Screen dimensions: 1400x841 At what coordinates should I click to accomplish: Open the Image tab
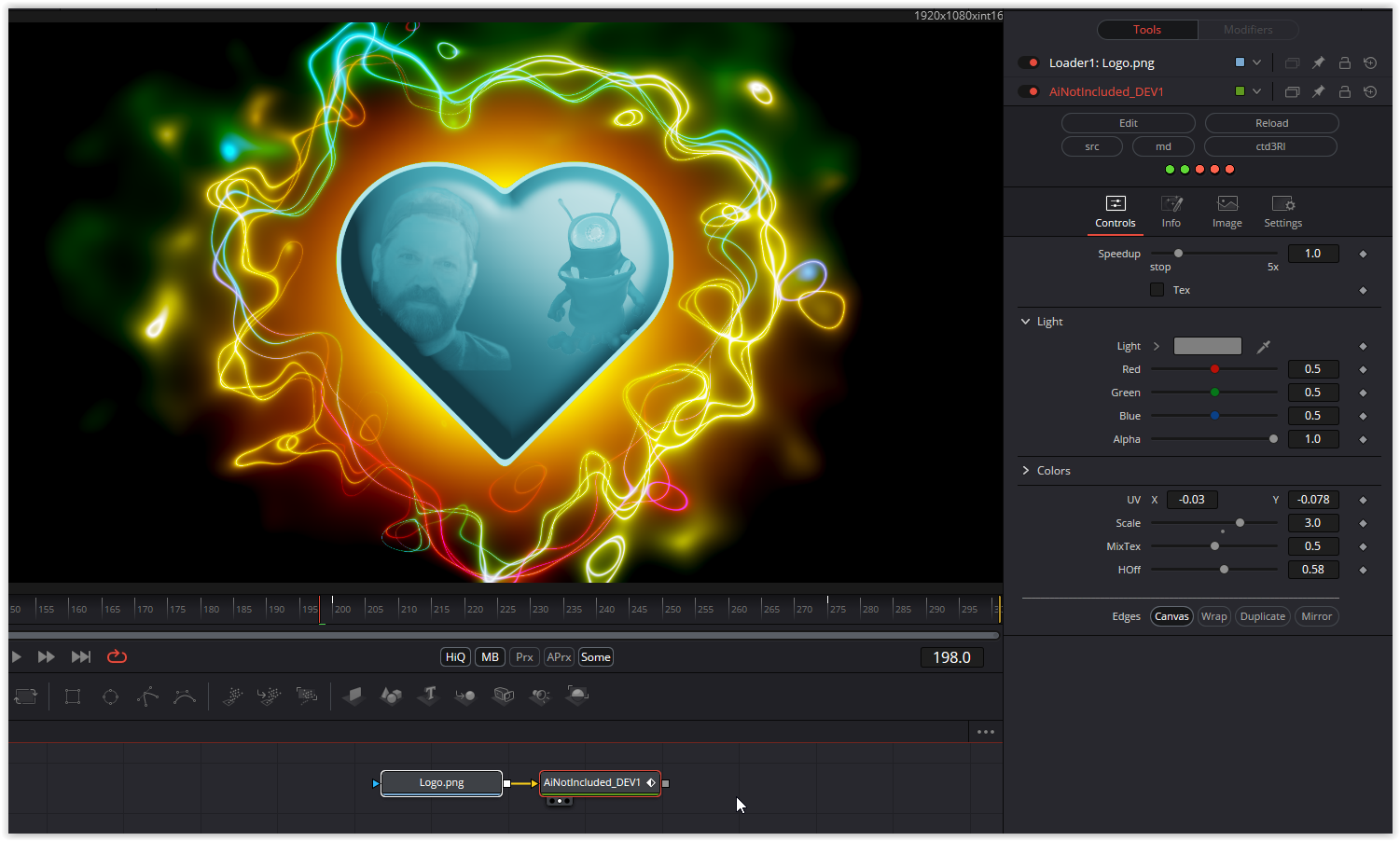[x=1227, y=213]
